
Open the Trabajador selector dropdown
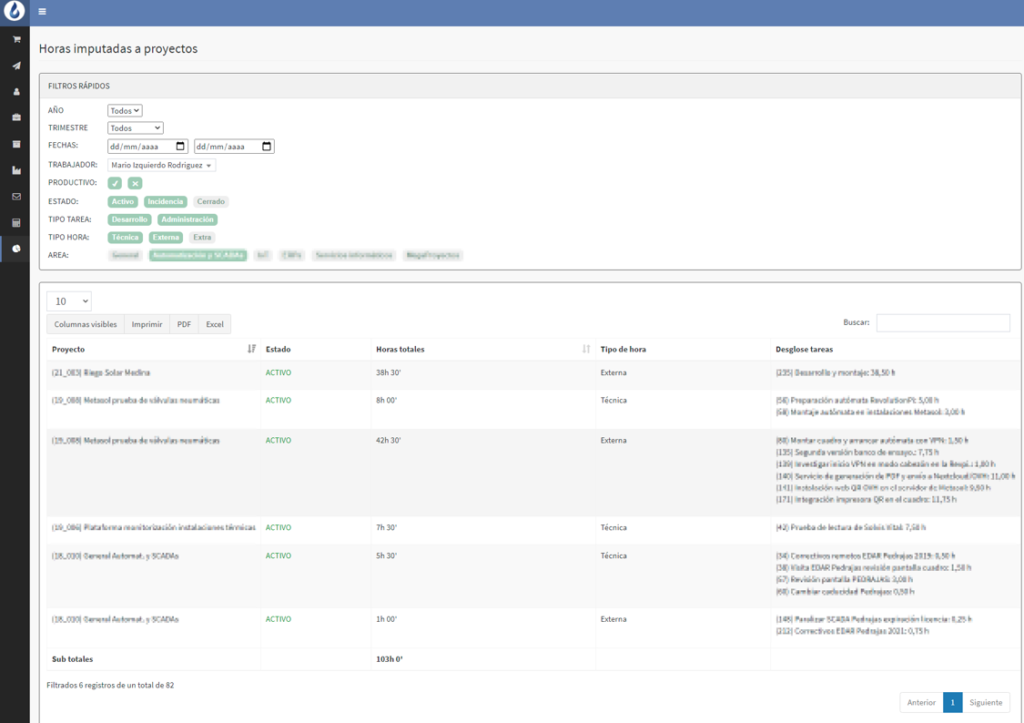pyautogui.click(x=161, y=165)
